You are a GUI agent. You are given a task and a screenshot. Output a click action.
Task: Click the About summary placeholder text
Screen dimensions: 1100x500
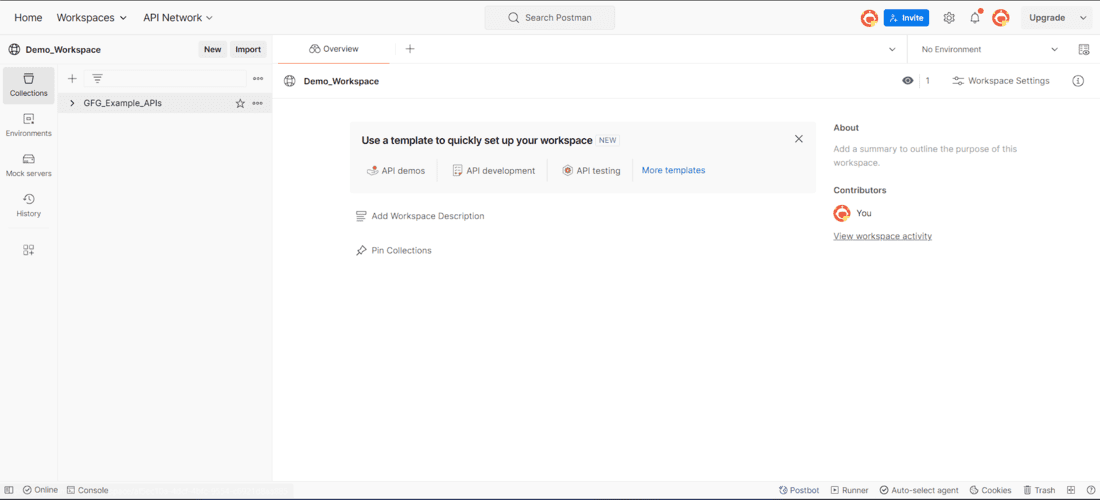pyautogui.click(x=925, y=156)
